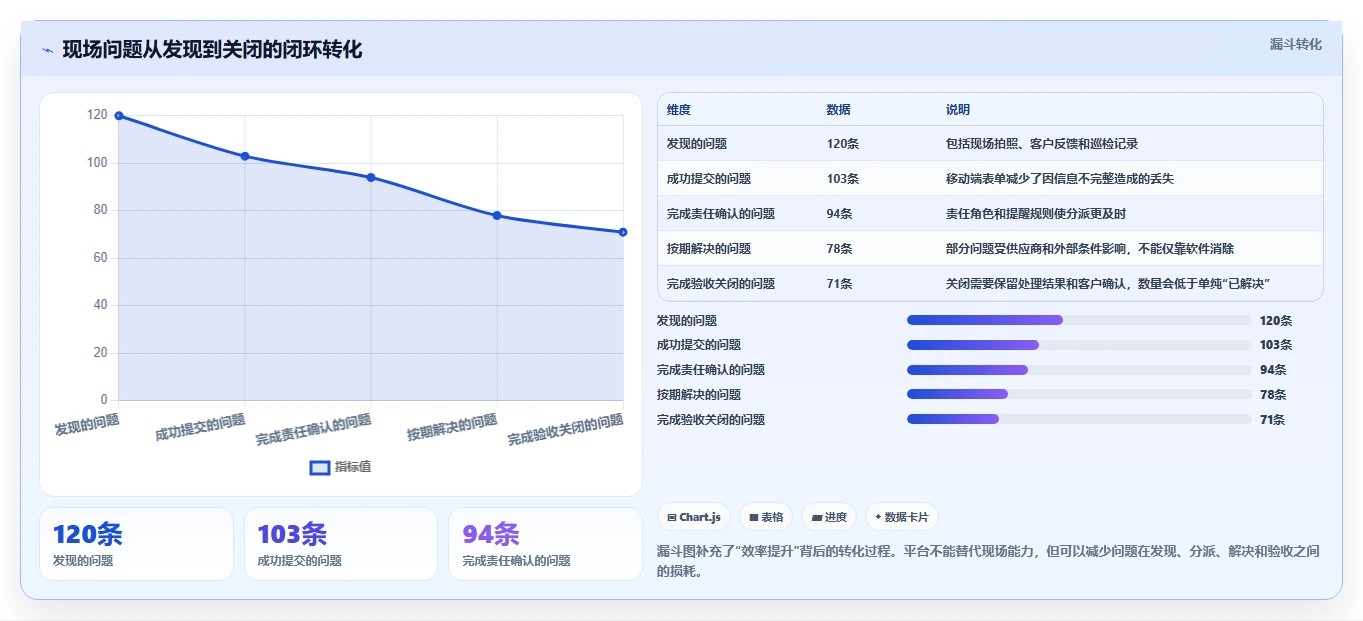Click the title 现场问题从发现到关闭的闭环转化
The image size is (1363, 621).
point(212,49)
